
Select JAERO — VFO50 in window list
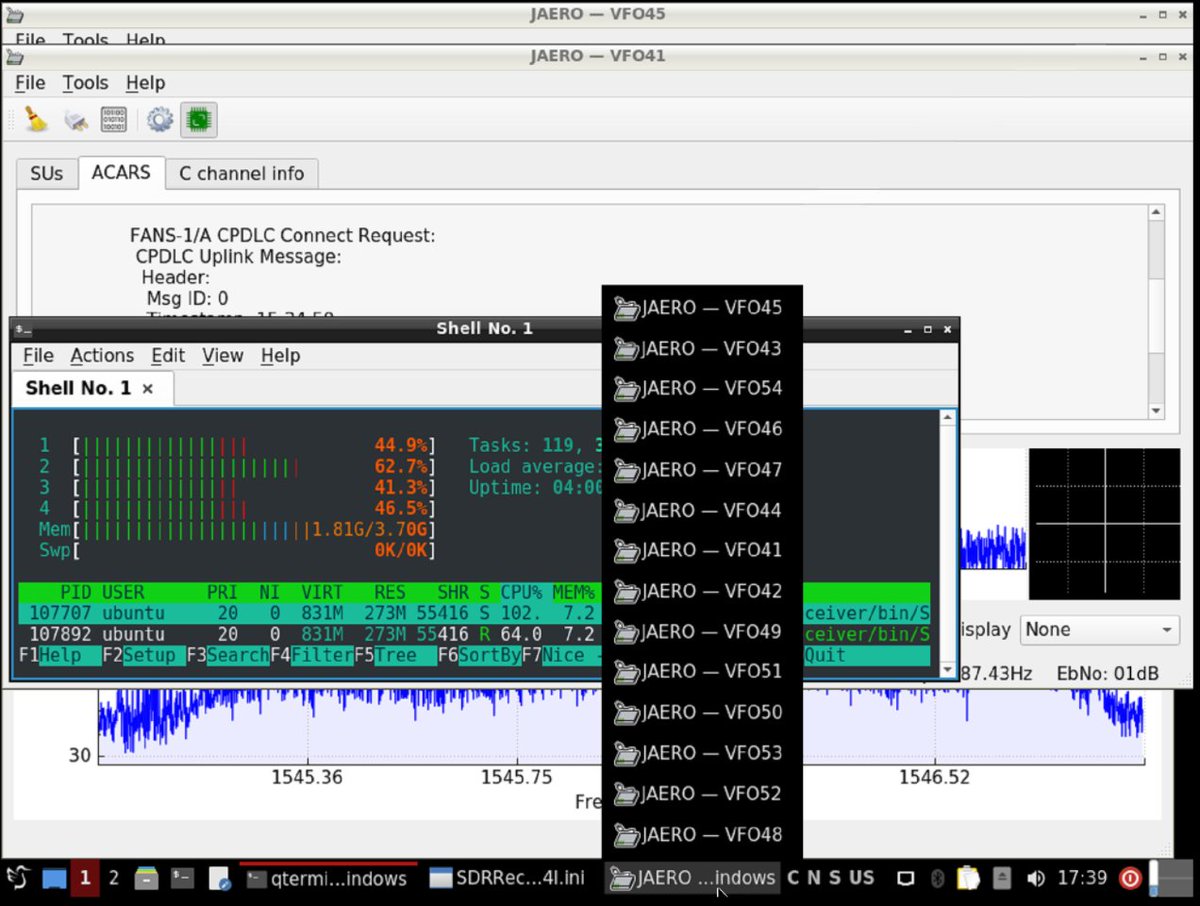(702, 712)
